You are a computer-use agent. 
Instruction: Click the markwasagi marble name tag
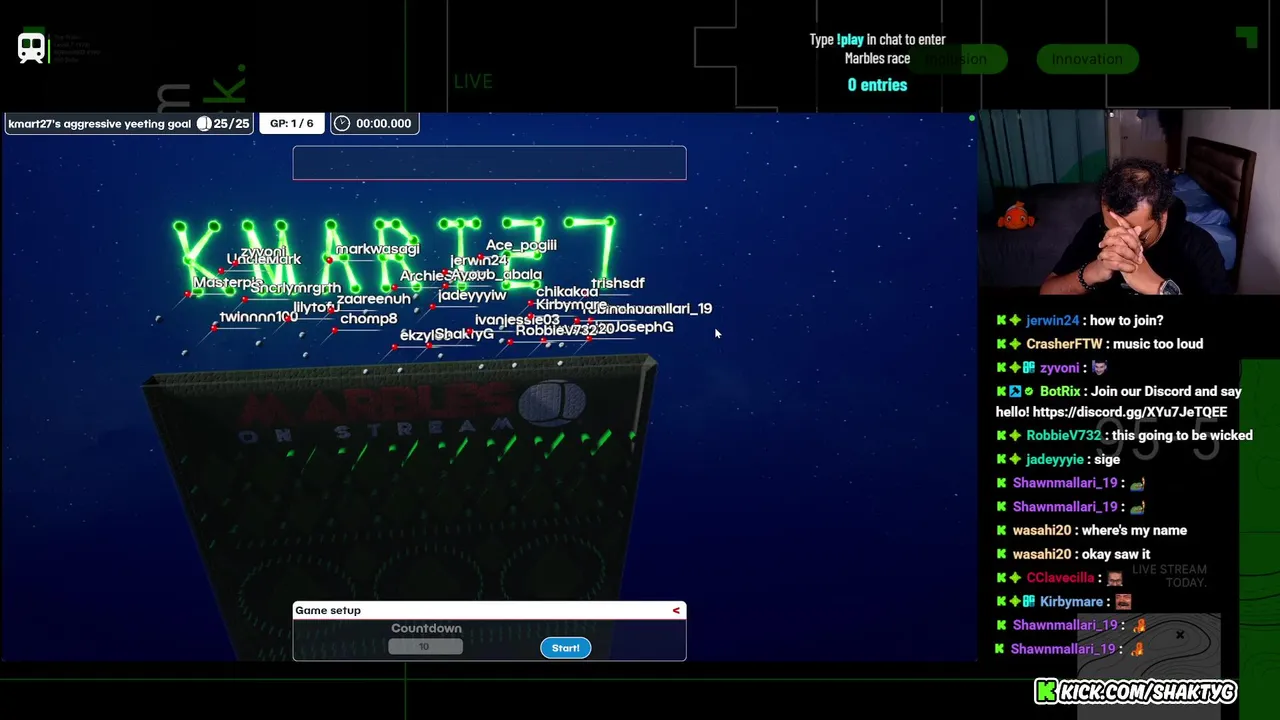[378, 249]
